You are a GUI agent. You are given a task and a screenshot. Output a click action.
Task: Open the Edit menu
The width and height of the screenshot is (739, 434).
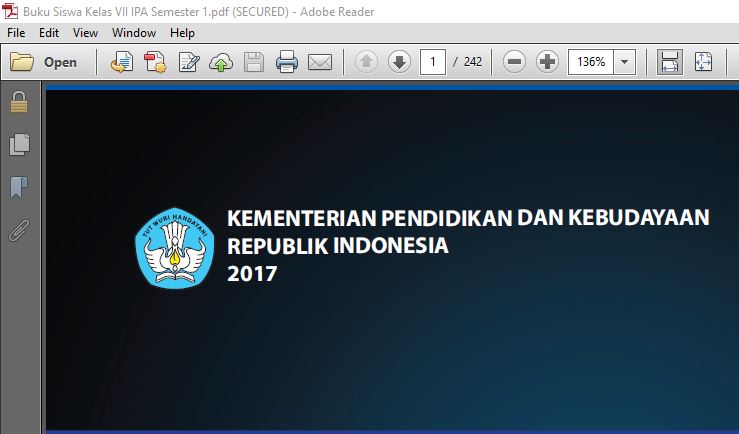coord(49,33)
